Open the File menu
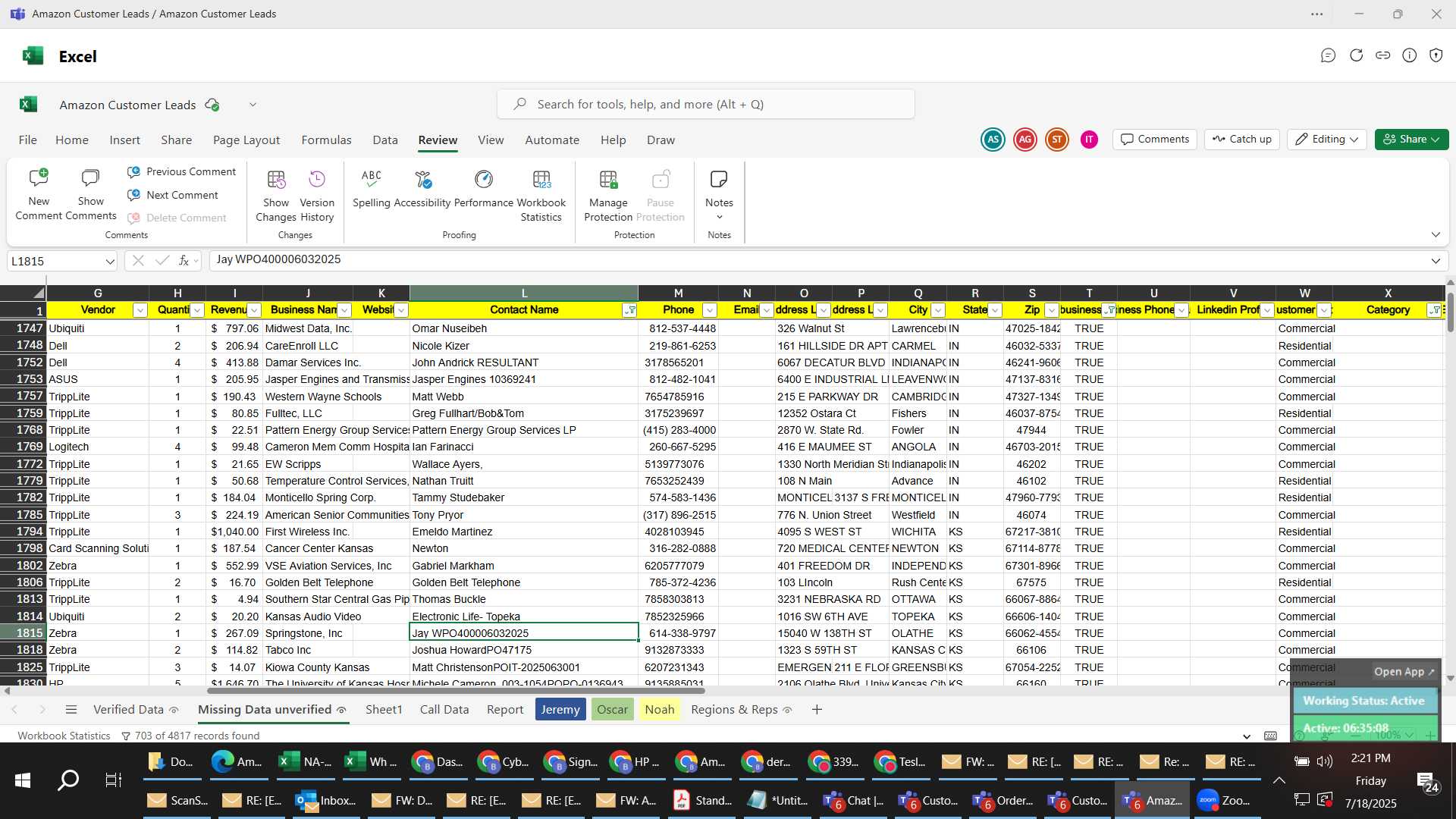1456x819 pixels. click(27, 140)
